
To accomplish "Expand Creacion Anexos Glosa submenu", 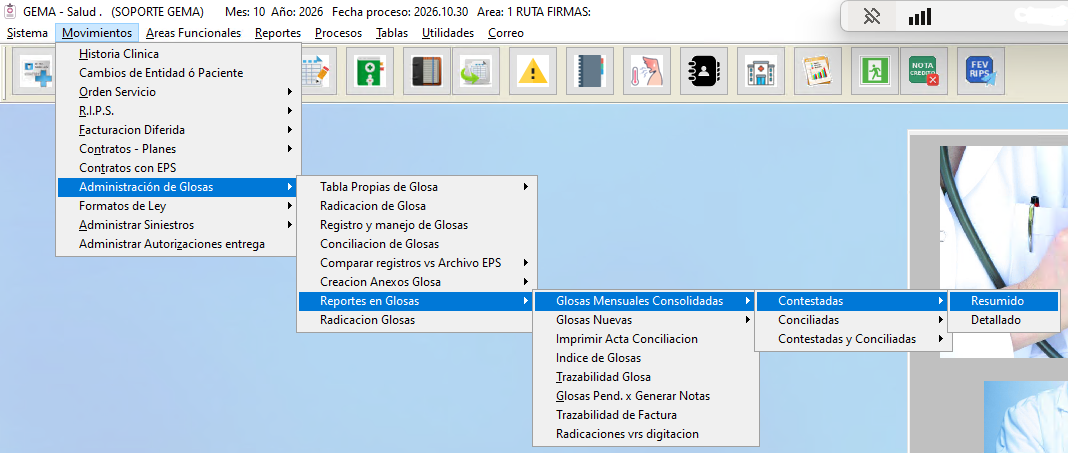I will pyautogui.click(x=417, y=281).
